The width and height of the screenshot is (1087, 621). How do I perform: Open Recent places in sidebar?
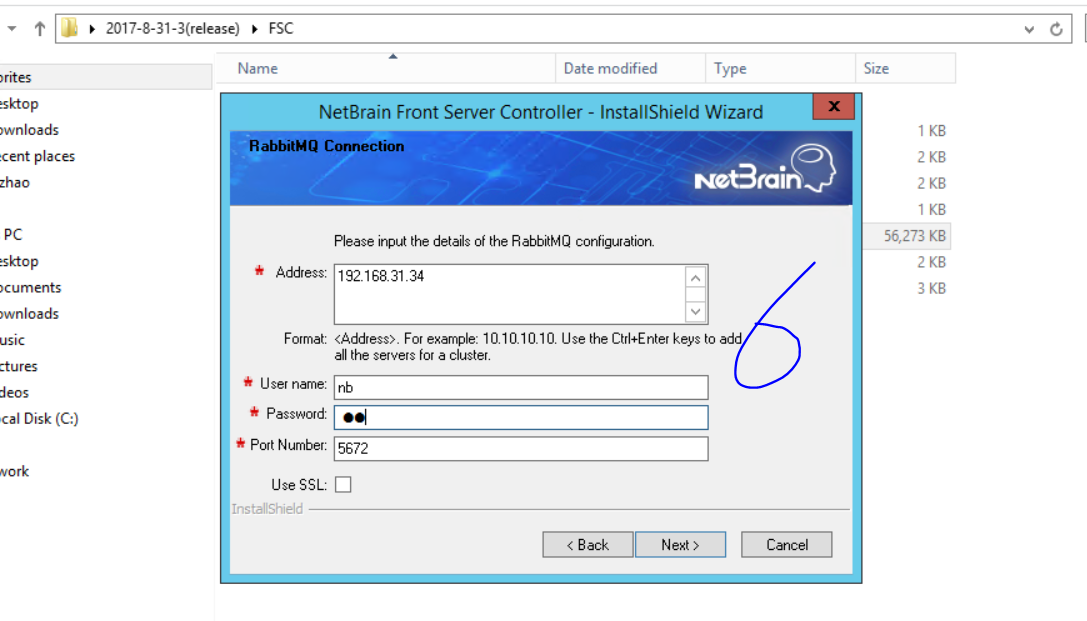pyautogui.click(x=37, y=157)
